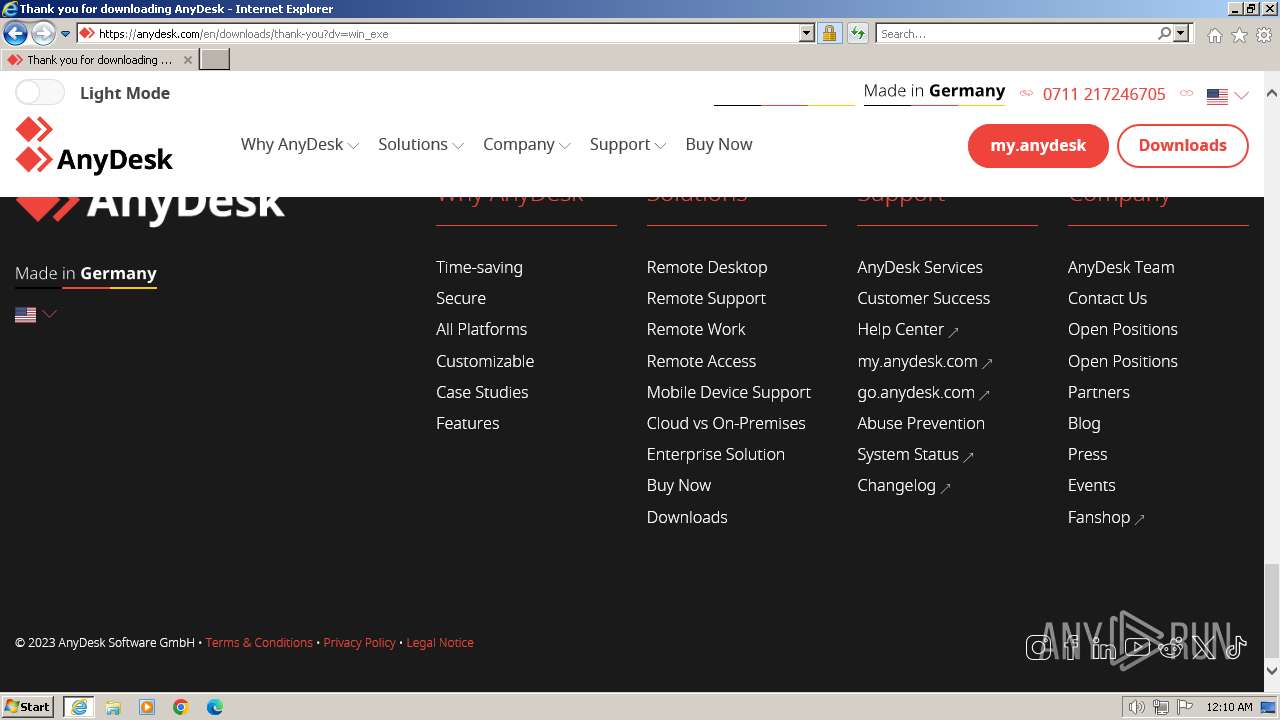The height and width of the screenshot is (720, 1280).
Task: Open footer language chevron dropdown
Action: tap(49, 314)
